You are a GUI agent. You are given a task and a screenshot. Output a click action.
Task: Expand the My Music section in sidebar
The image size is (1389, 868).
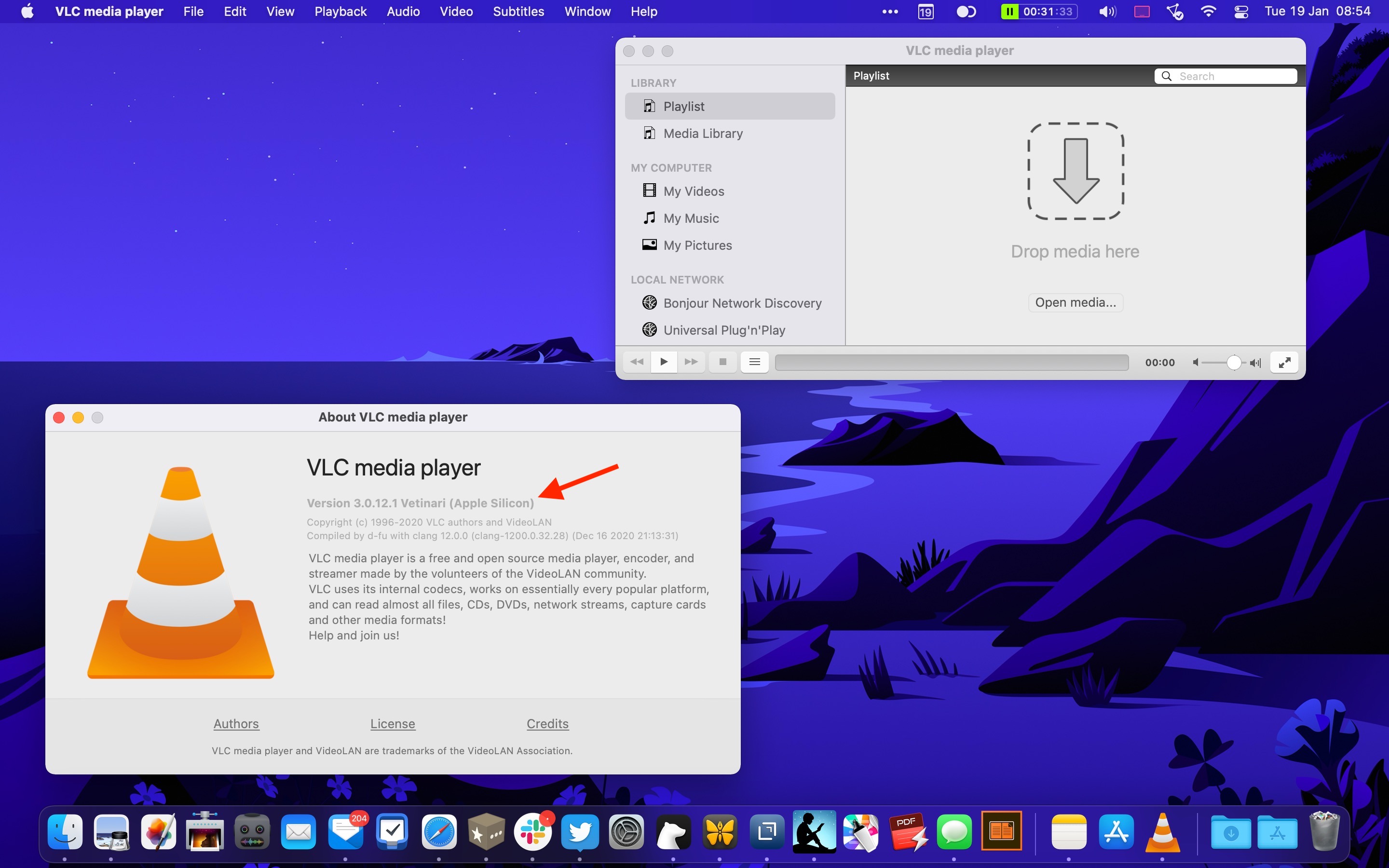(691, 217)
